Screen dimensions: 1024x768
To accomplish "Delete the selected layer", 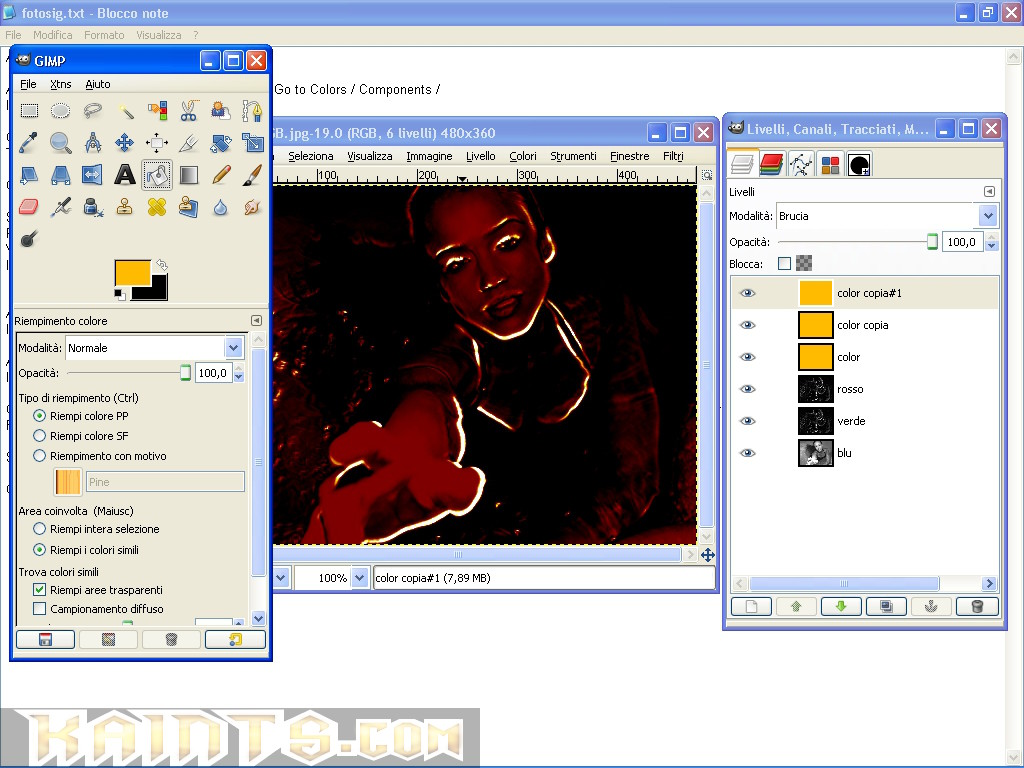I will [x=977, y=607].
